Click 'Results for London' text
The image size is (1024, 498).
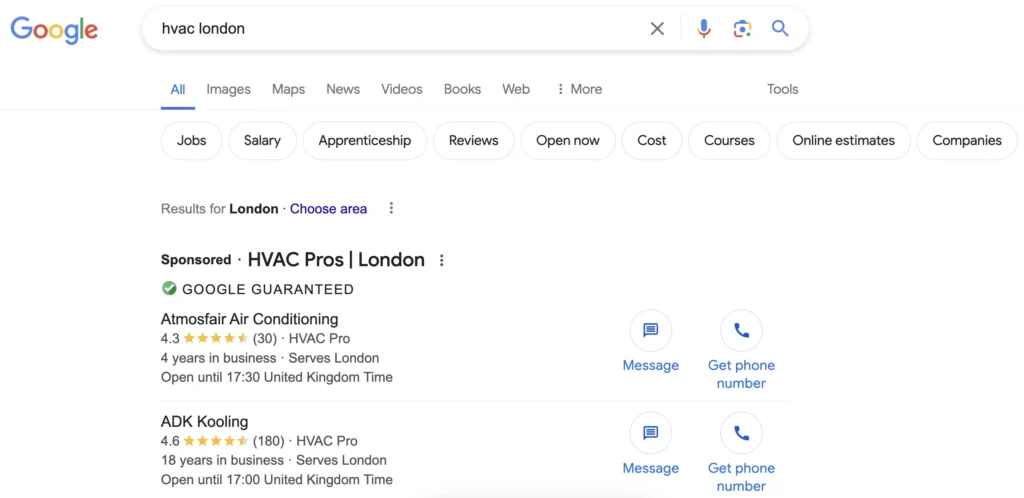point(219,209)
